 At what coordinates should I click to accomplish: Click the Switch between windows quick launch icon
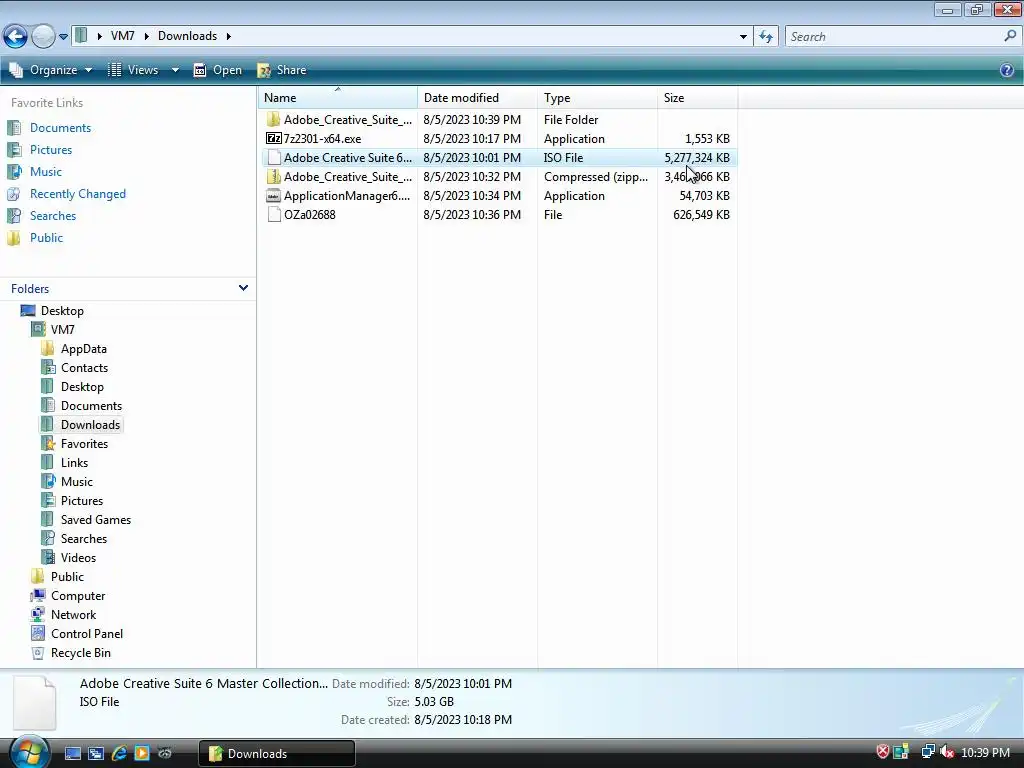point(96,753)
